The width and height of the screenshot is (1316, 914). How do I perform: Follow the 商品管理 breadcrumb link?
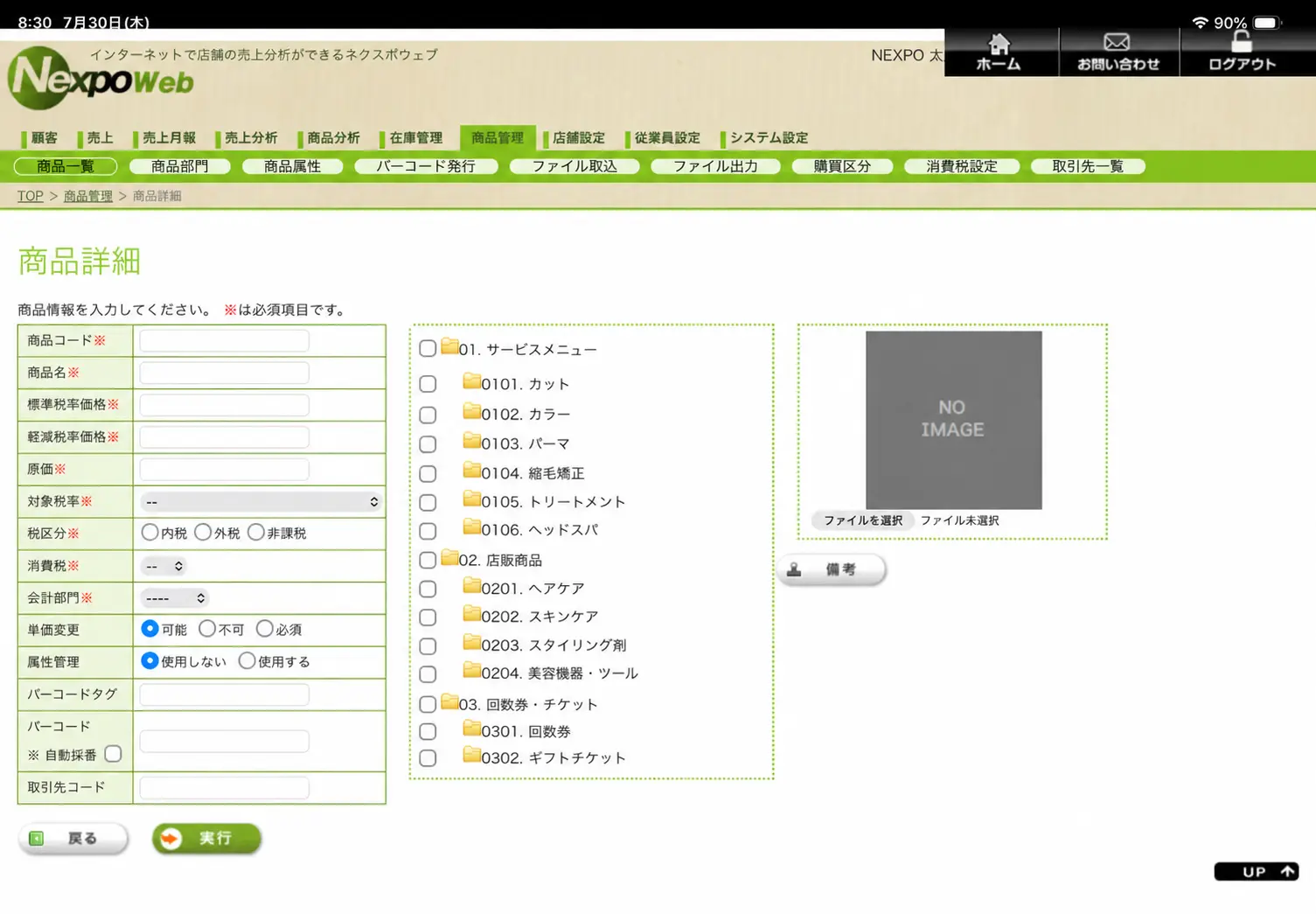(88, 196)
